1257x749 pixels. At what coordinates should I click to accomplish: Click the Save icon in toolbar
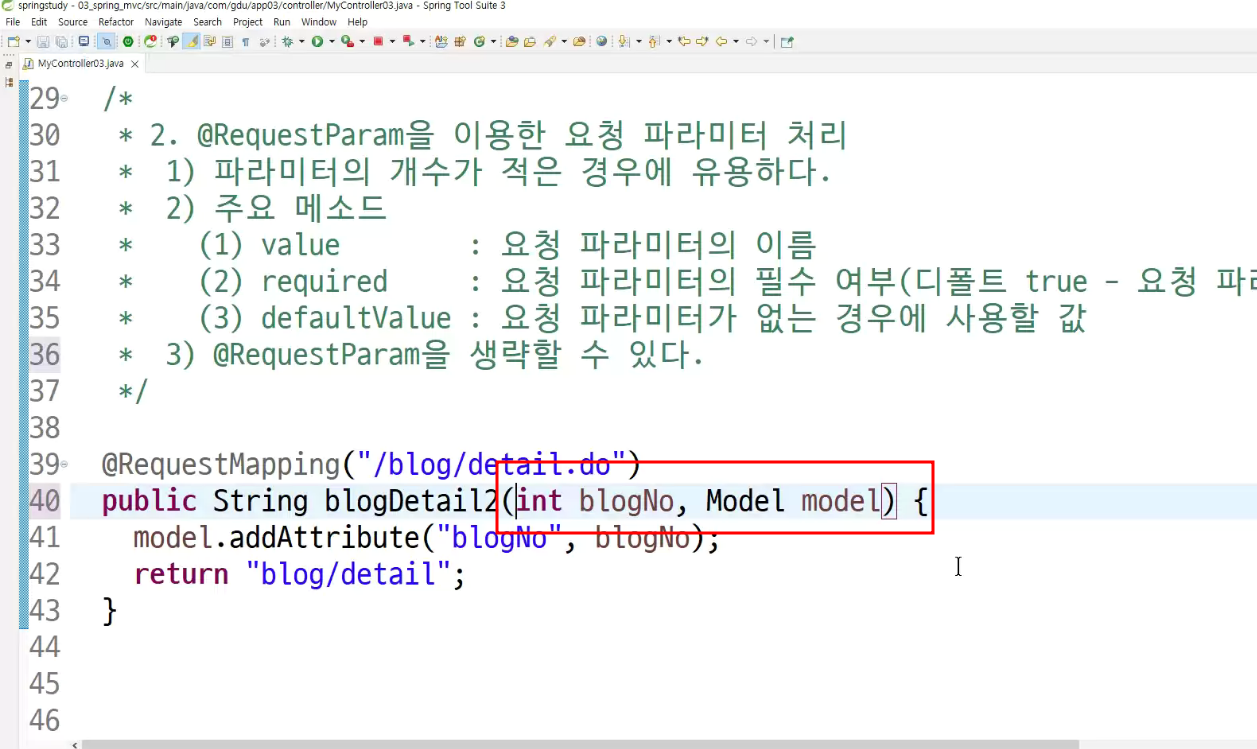click(43, 42)
